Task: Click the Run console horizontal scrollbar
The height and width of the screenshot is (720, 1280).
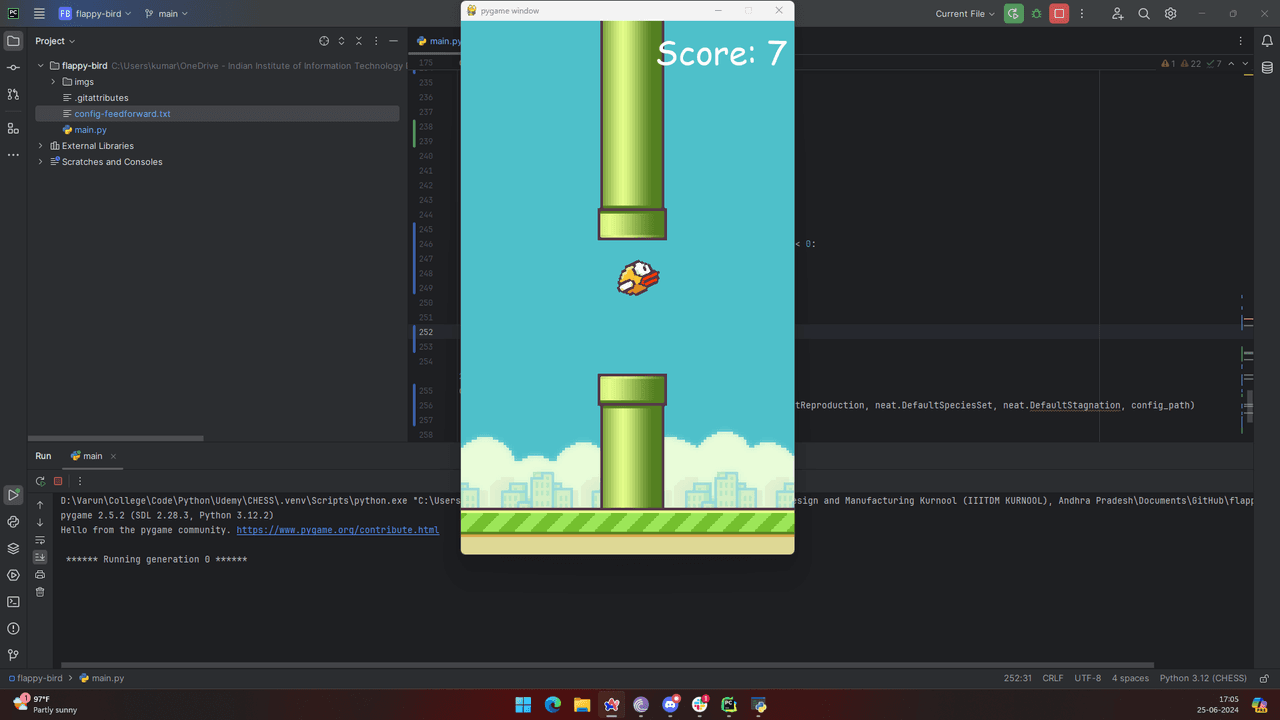Action: 600,664
